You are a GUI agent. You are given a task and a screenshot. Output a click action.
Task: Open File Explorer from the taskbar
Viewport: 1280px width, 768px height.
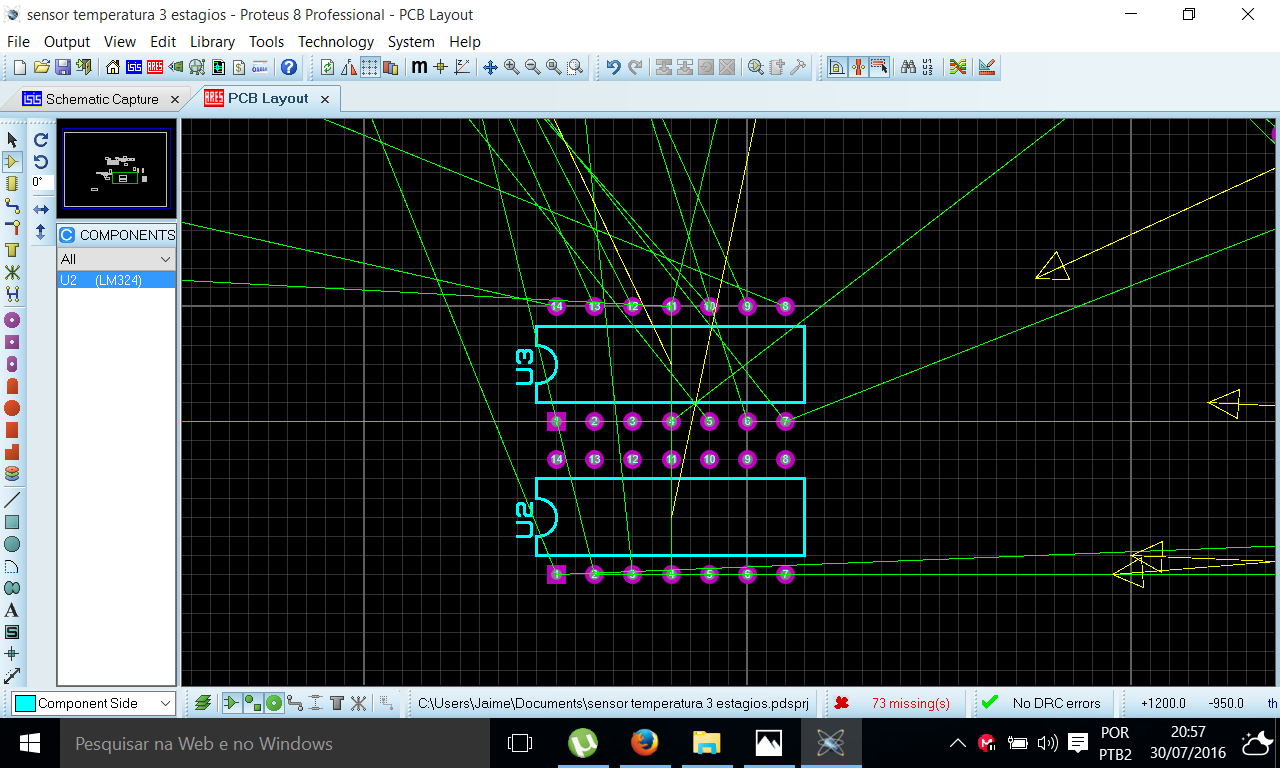tap(707, 743)
